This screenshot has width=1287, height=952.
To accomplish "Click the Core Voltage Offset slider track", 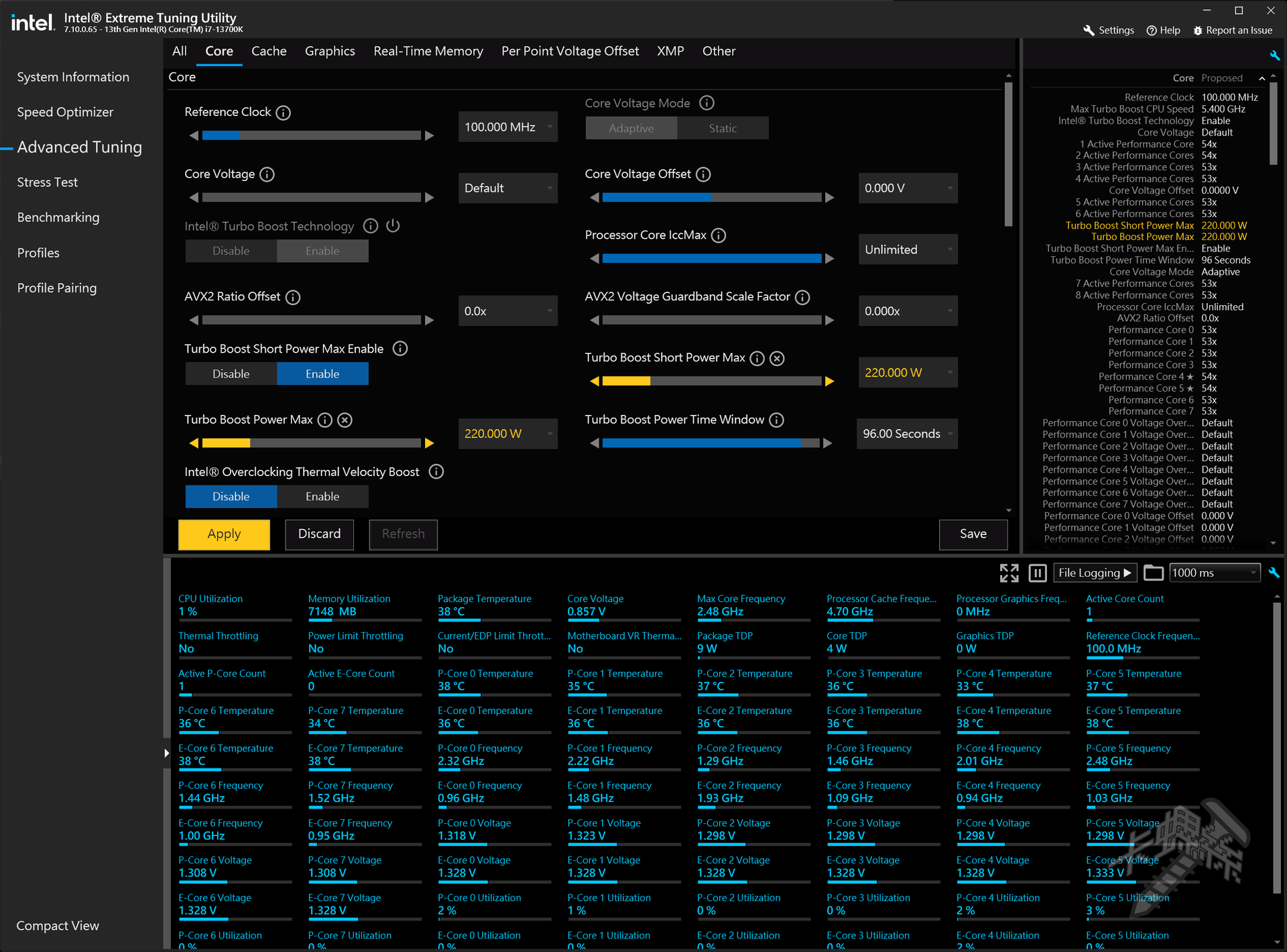I will point(711,198).
